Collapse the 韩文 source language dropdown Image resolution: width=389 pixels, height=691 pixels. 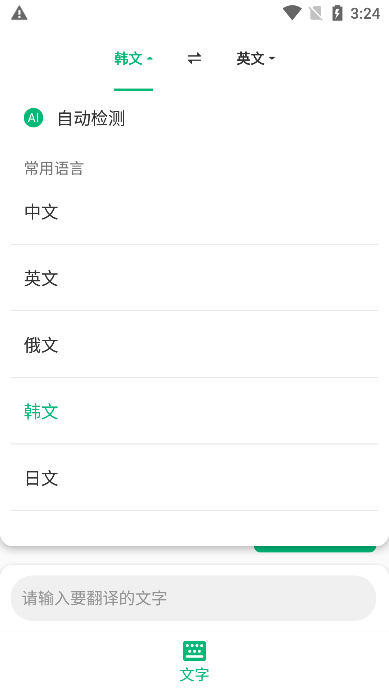tap(133, 59)
